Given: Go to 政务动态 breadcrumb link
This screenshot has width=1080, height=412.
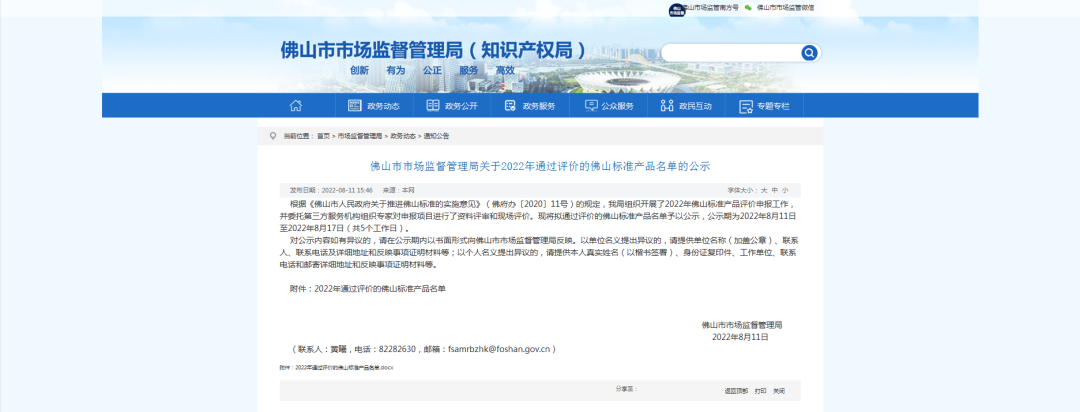Looking at the screenshot, I should click(x=403, y=136).
